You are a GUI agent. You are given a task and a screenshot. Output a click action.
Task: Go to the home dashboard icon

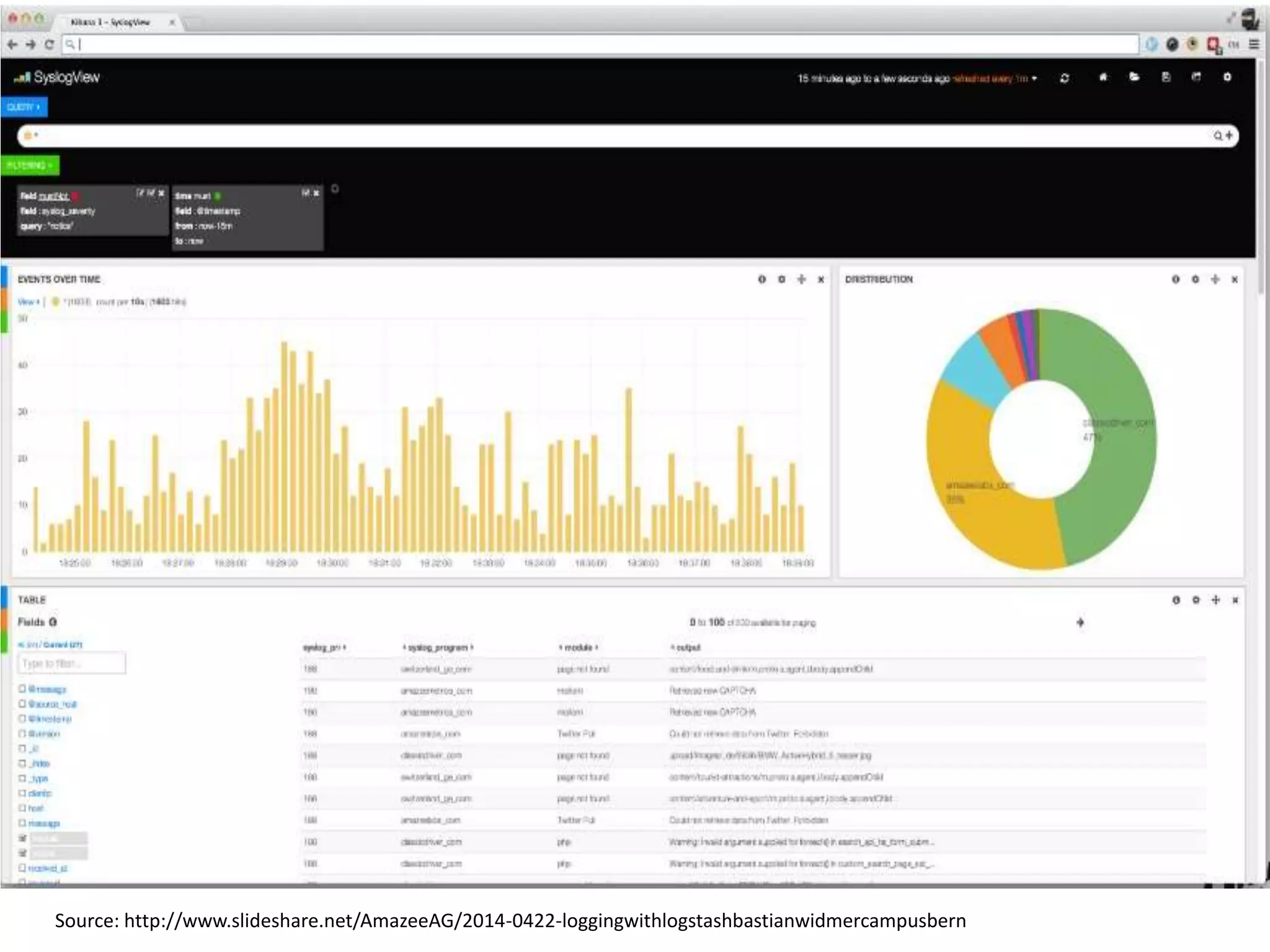click(1103, 77)
